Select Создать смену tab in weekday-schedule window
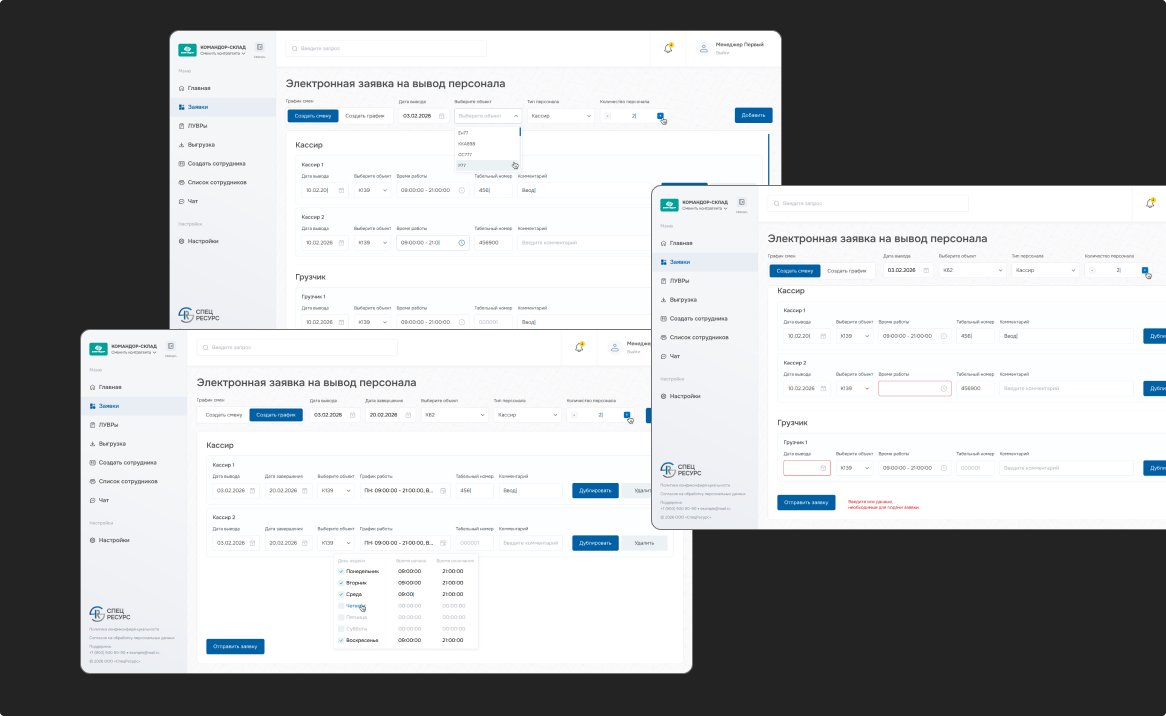Screen dimensions: 1166x716 (224, 415)
